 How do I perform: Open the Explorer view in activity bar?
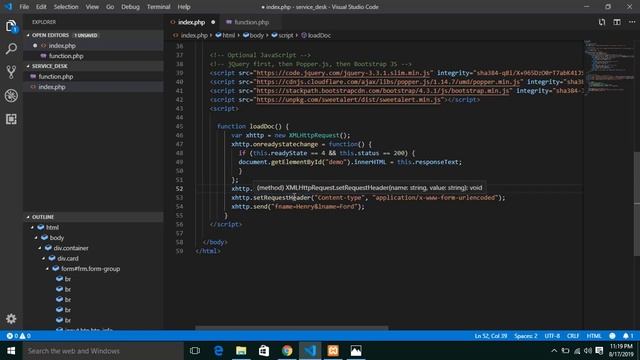[11, 27]
